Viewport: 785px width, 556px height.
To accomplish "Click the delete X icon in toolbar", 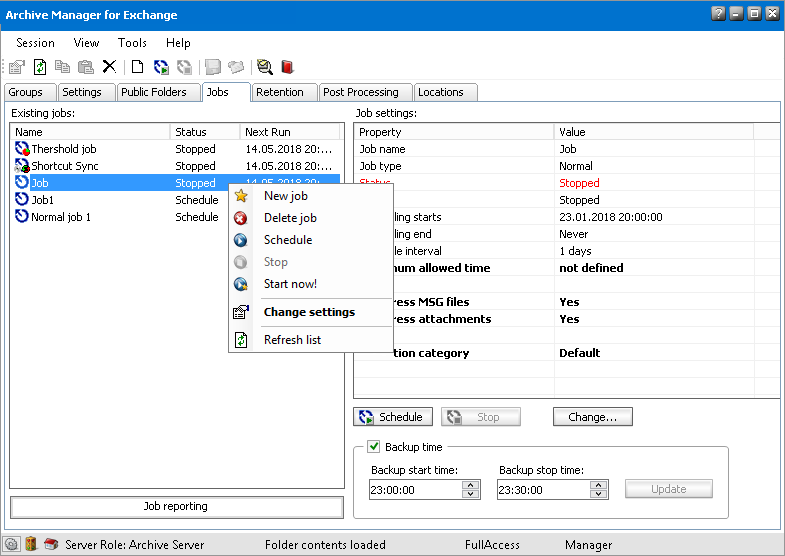I will coord(109,67).
